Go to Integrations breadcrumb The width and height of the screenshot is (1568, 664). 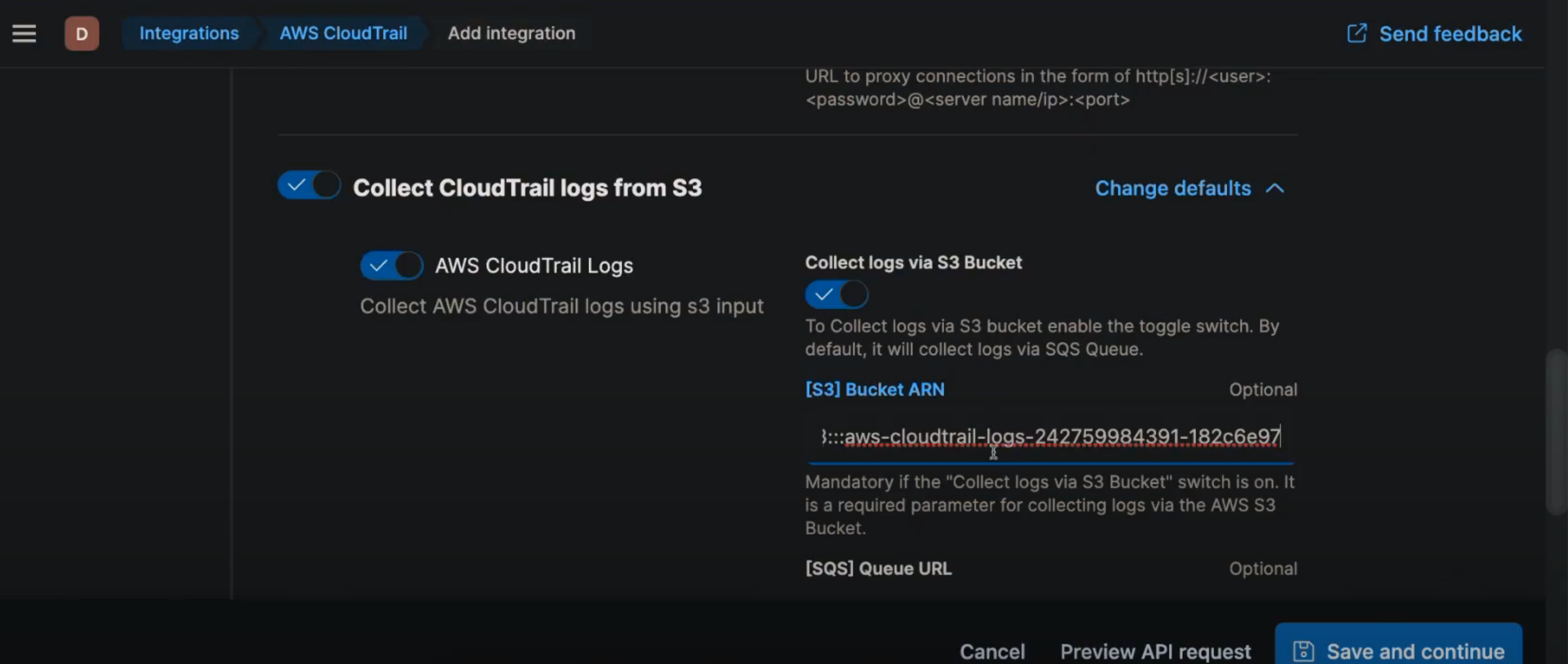(189, 34)
